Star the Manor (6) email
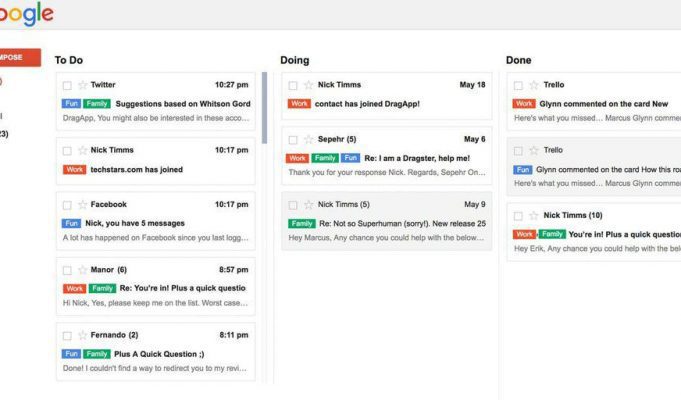The width and height of the screenshot is (681, 400). 83,270
